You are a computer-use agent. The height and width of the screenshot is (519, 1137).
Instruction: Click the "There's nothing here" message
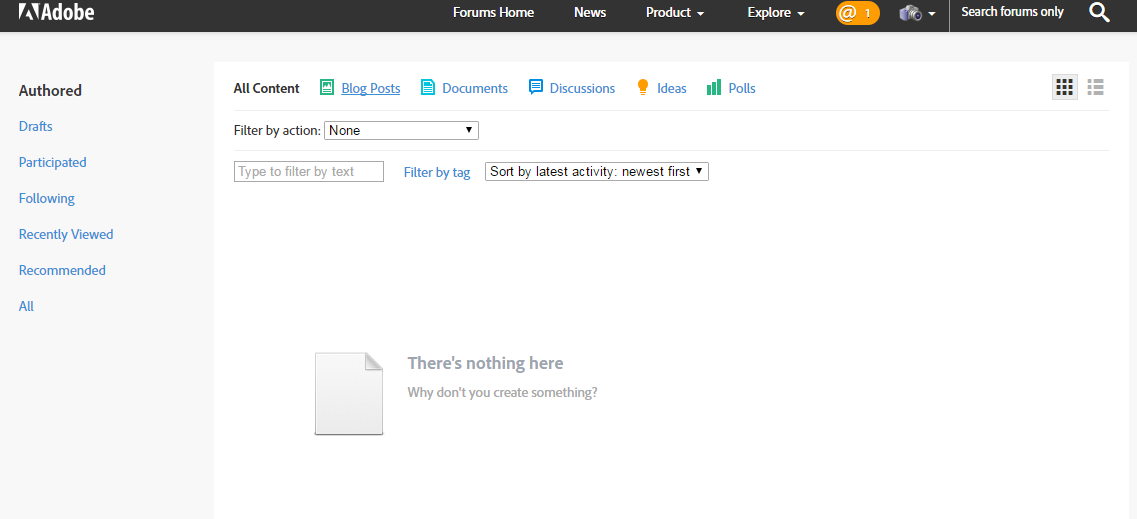pos(485,363)
